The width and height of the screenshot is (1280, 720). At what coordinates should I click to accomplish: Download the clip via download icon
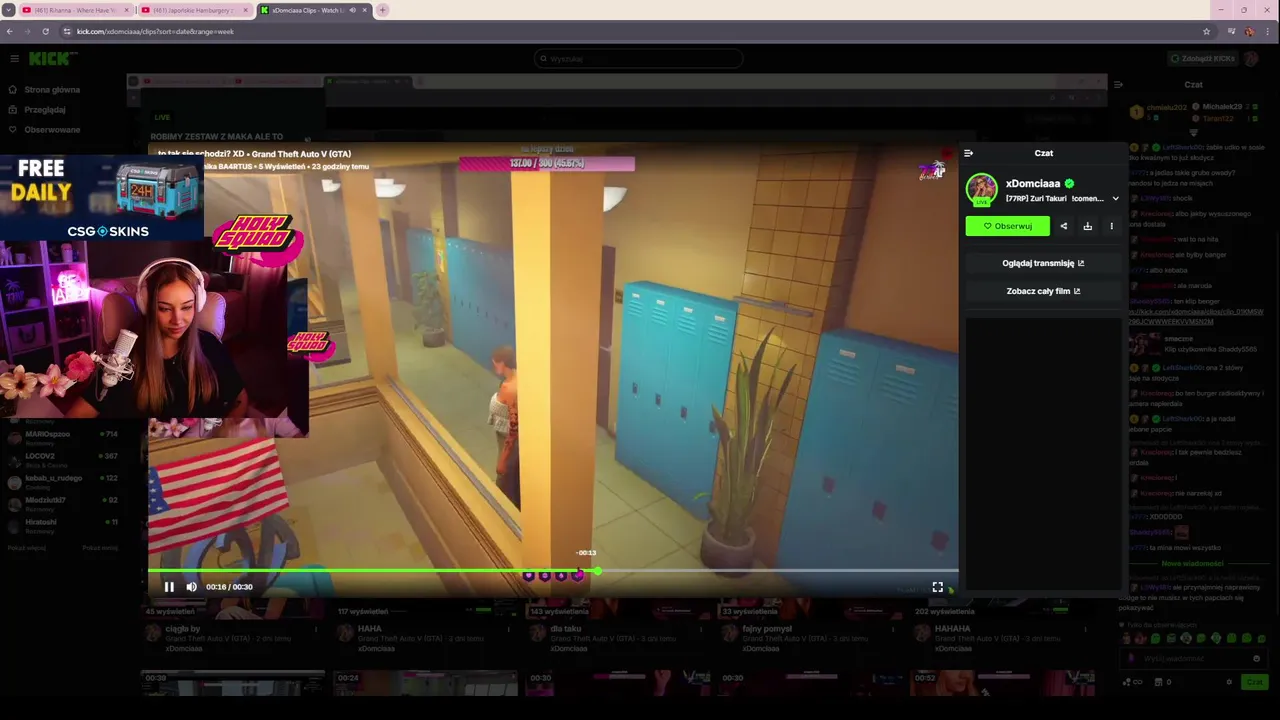1088,226
